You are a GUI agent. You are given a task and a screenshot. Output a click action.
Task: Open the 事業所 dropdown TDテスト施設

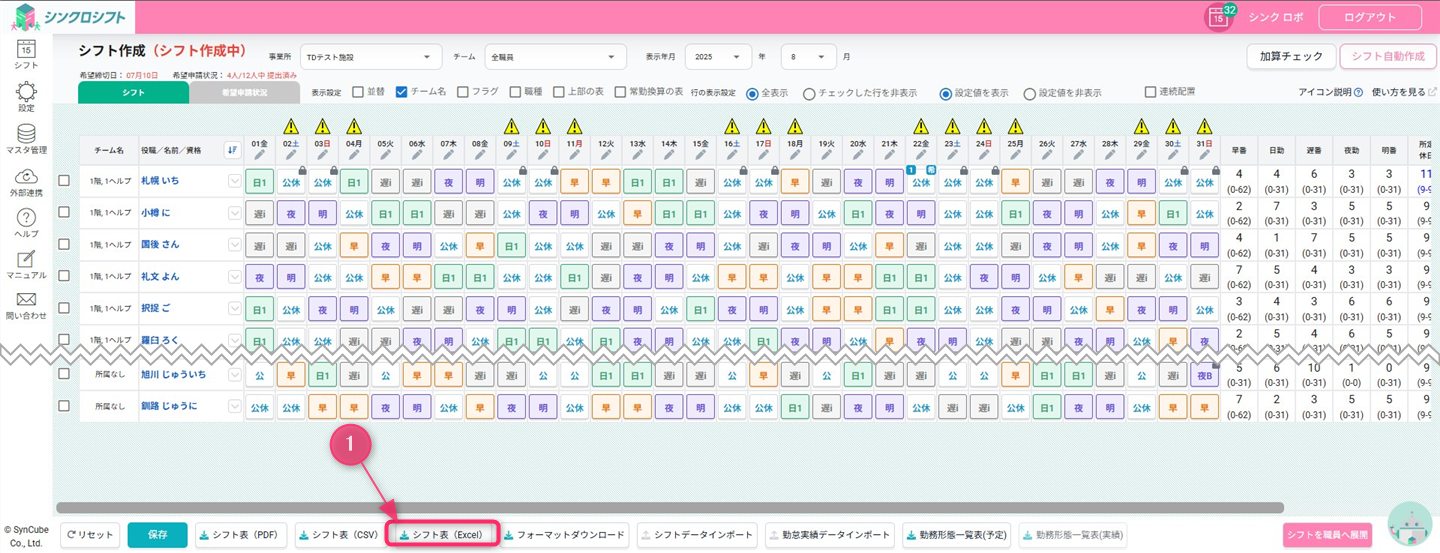[x=371, y=57]
